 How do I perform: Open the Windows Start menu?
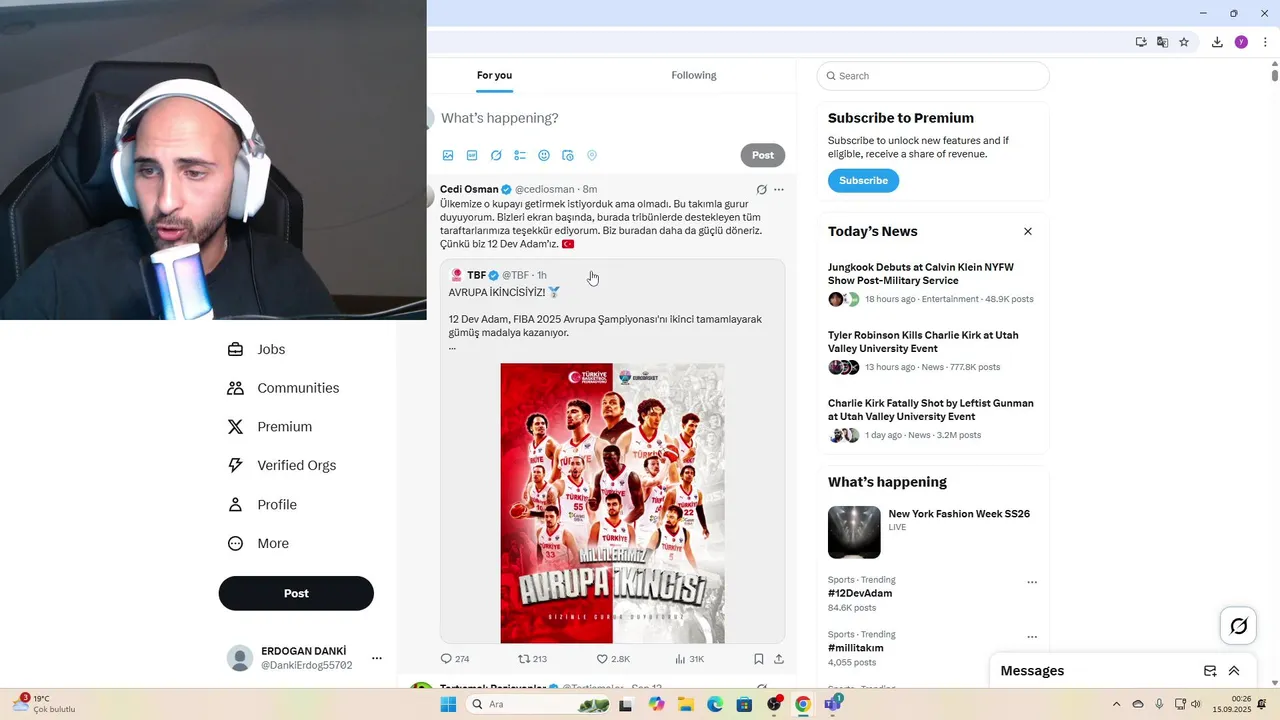tap(448, 704)
